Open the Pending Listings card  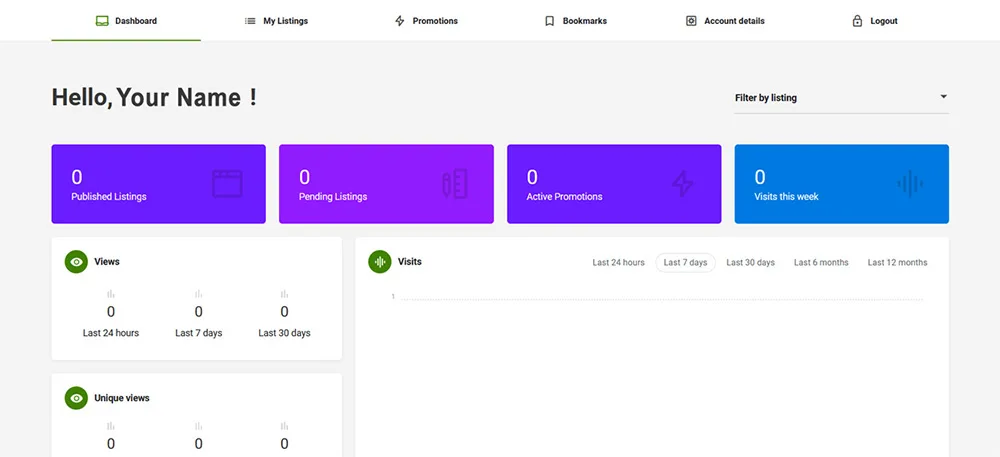[386, 184]
